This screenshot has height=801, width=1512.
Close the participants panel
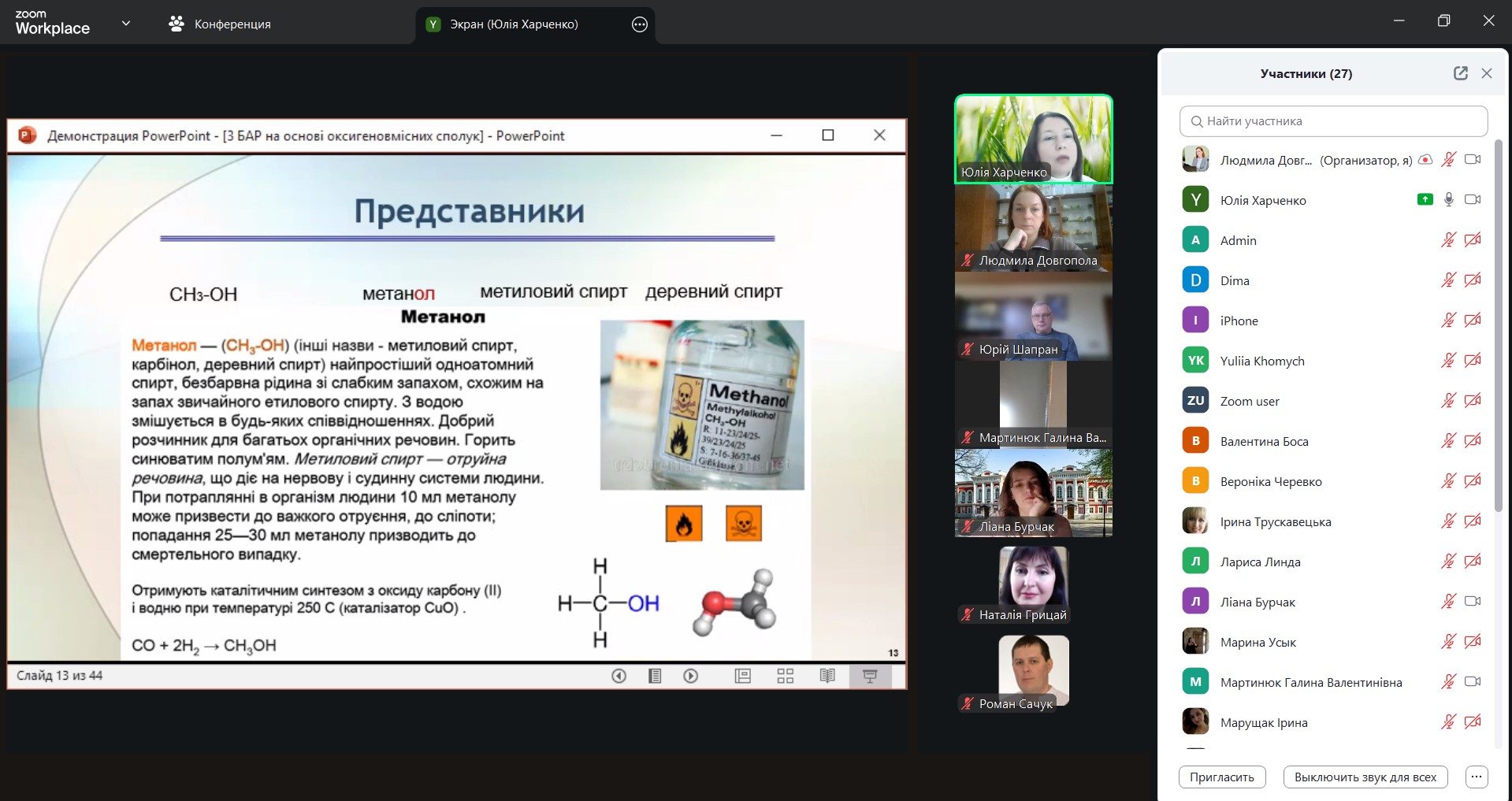click(1487, 73)
